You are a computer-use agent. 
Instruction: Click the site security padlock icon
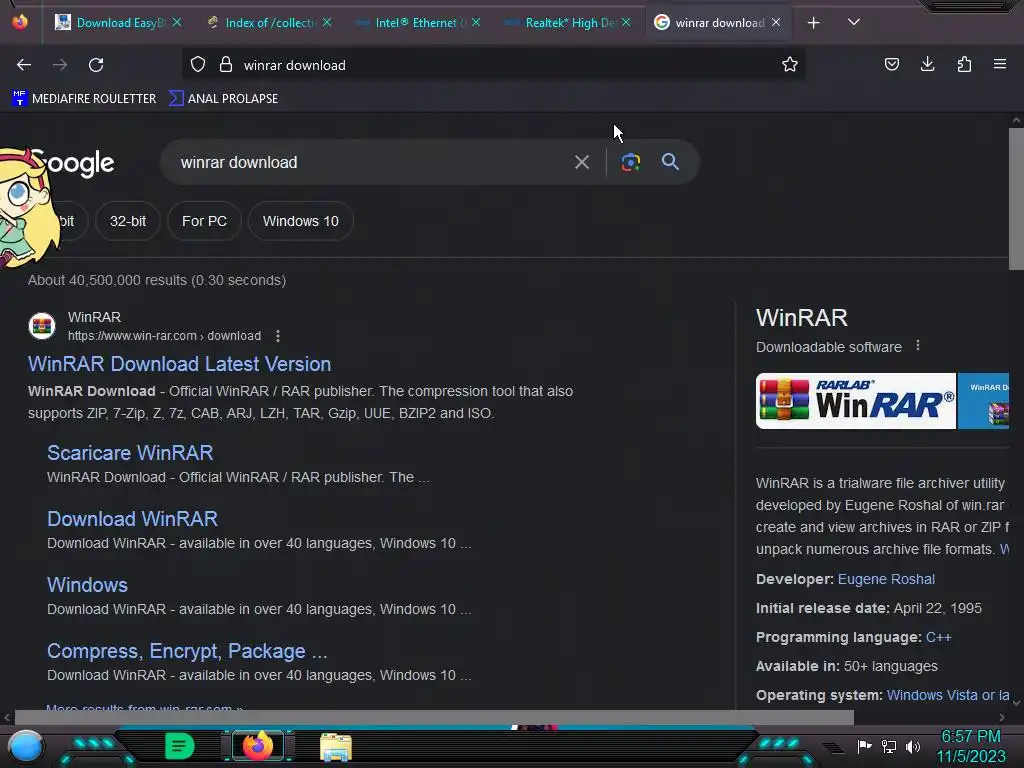click(x=226, y=65)
